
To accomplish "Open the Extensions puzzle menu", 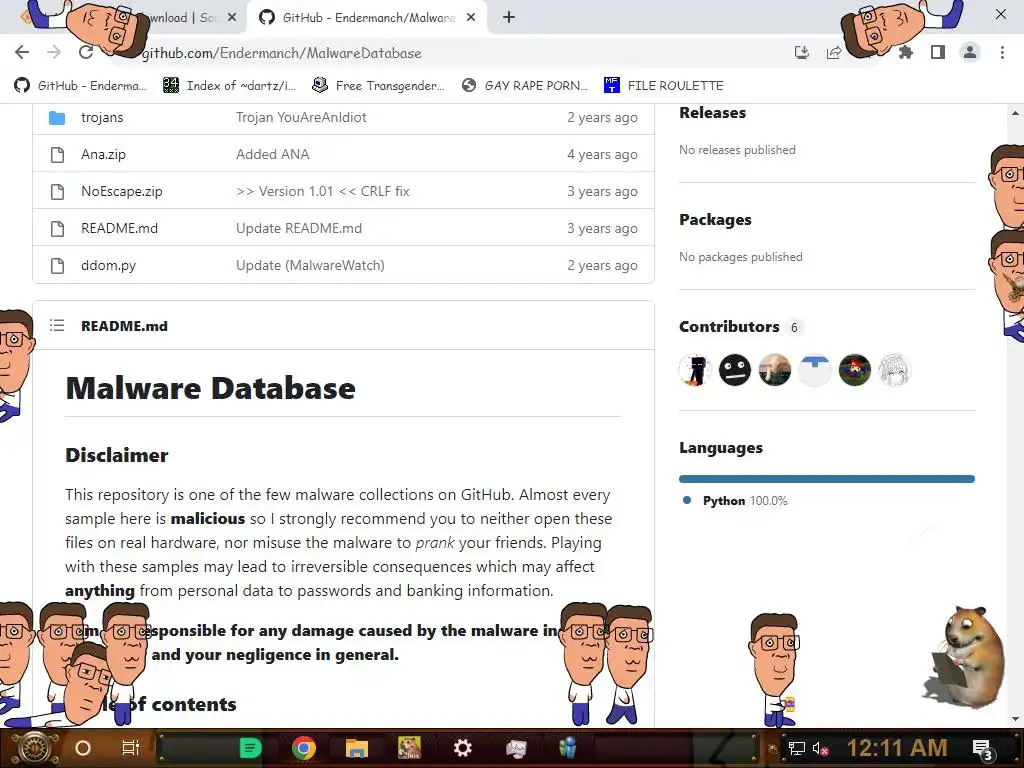I will tap(906, 52).
